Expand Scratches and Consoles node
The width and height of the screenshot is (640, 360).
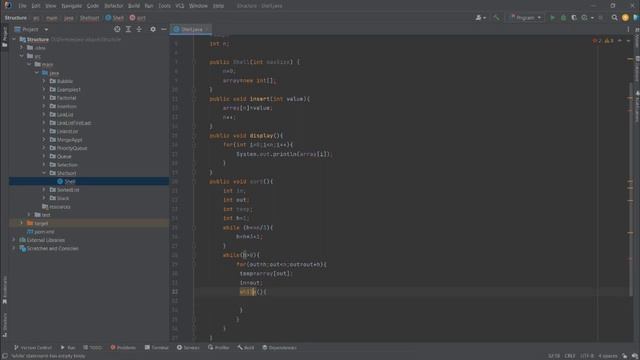click(14, 248)
